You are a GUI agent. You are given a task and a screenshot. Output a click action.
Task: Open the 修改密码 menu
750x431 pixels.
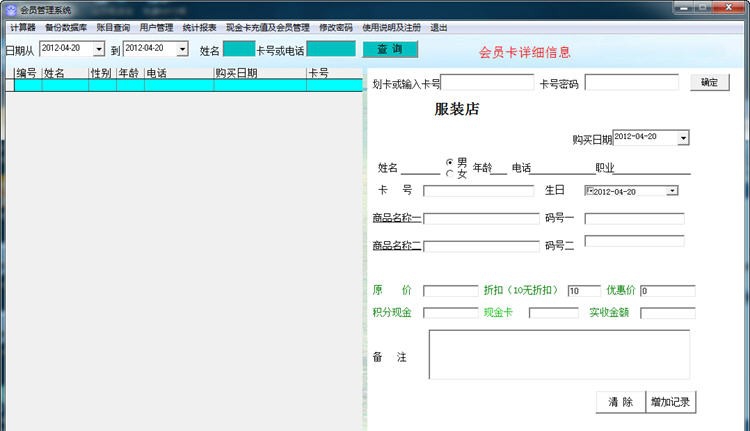(336, 27)
